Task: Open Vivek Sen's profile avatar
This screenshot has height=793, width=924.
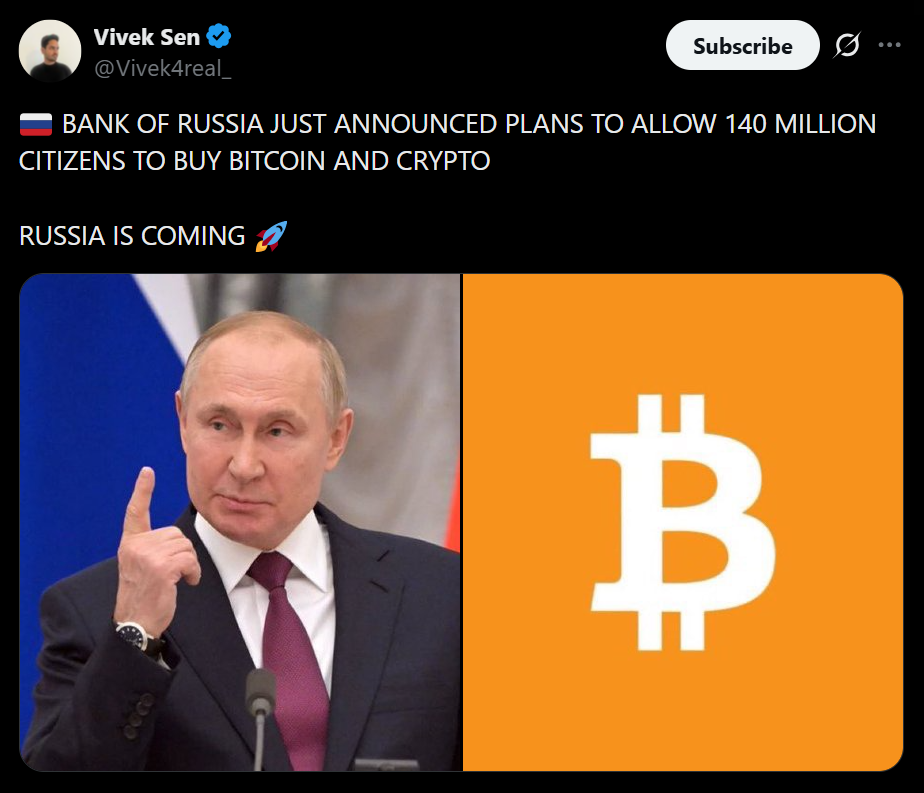Action: click(50, 51)
